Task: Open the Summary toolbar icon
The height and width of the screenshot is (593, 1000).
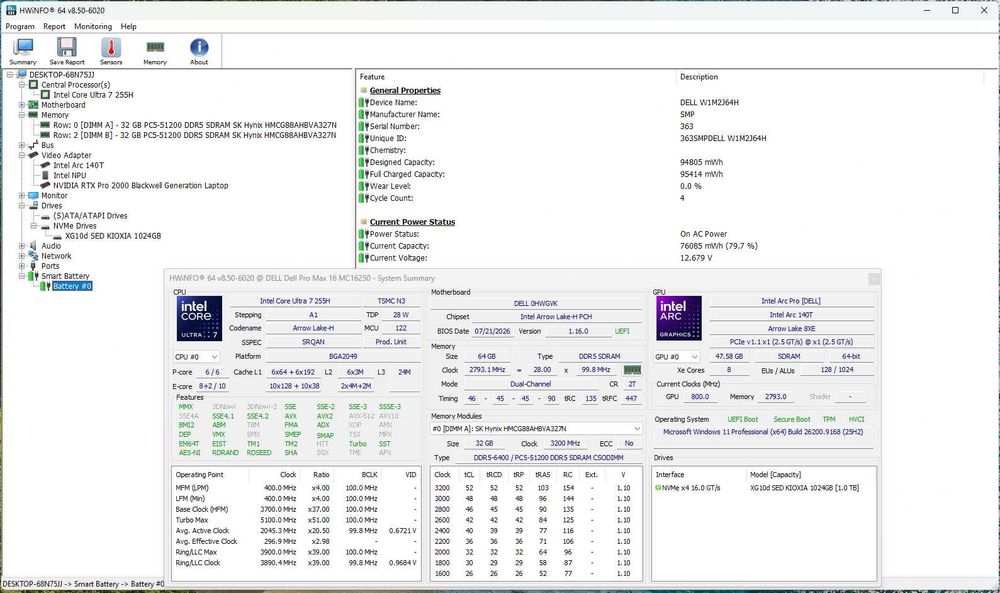Action: point(23,50)
